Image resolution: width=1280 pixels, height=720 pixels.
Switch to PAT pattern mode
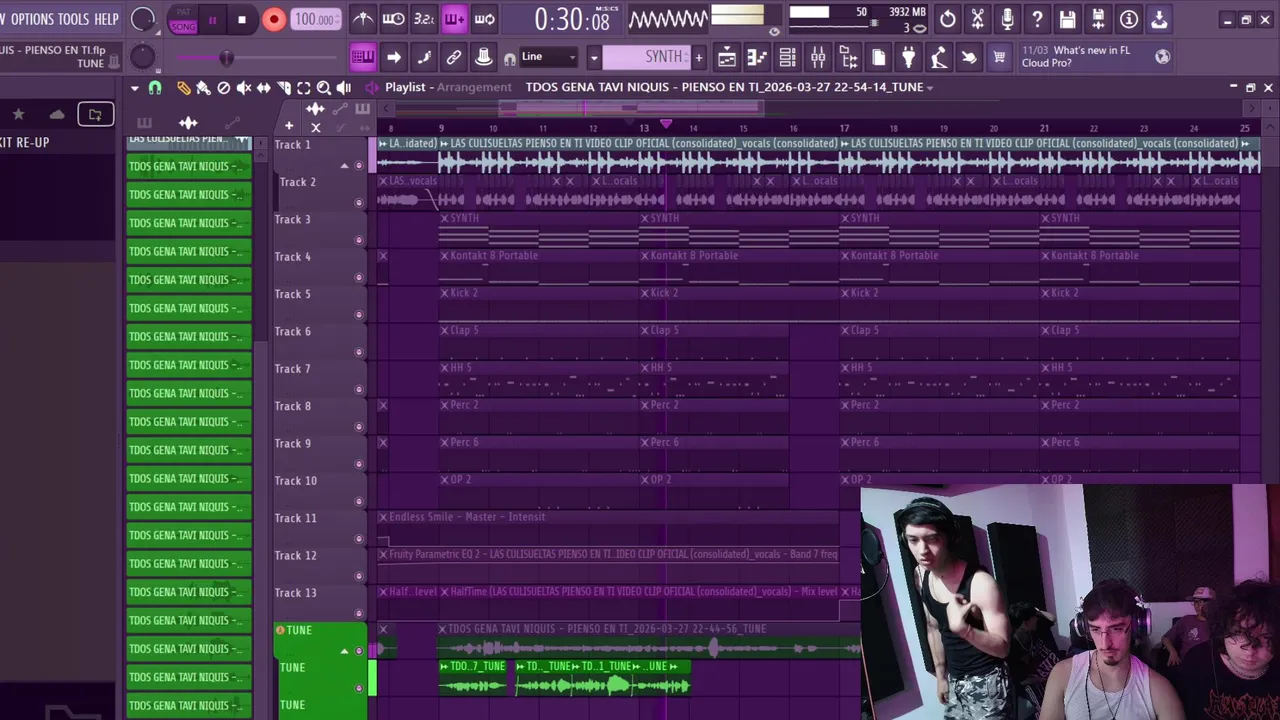(x=183, y=12)
